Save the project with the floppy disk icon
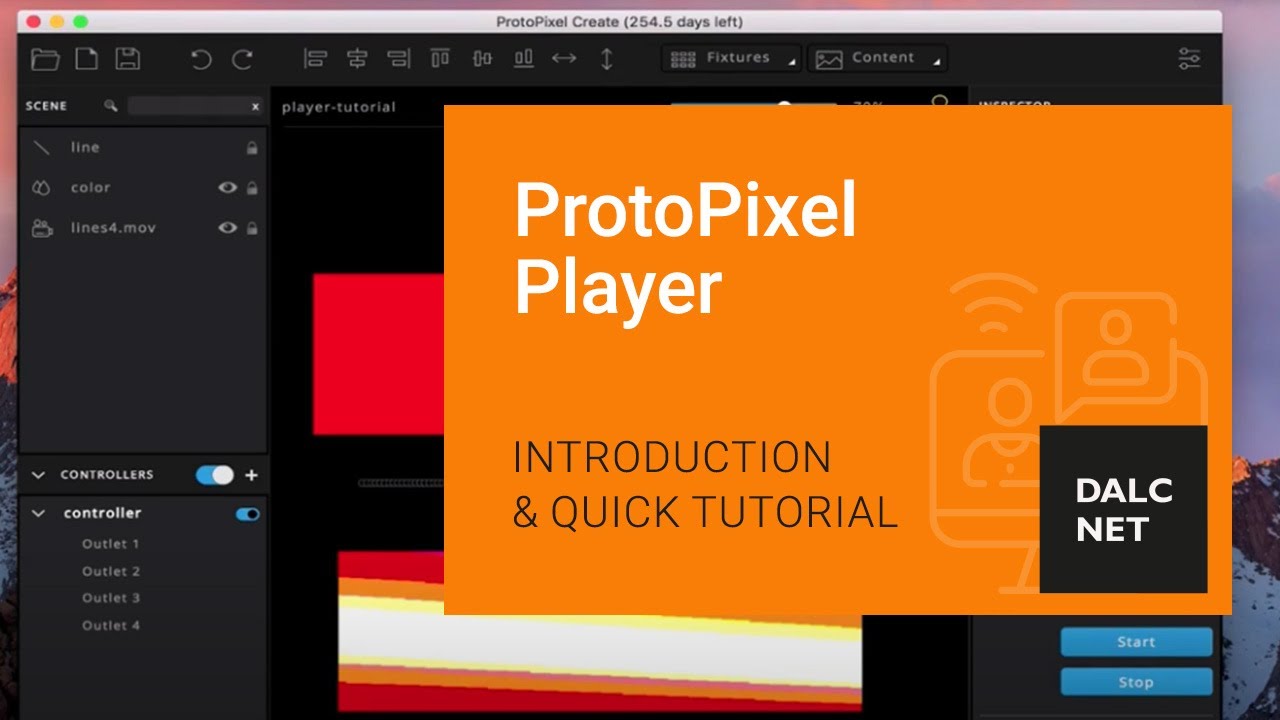 point(127,58)
